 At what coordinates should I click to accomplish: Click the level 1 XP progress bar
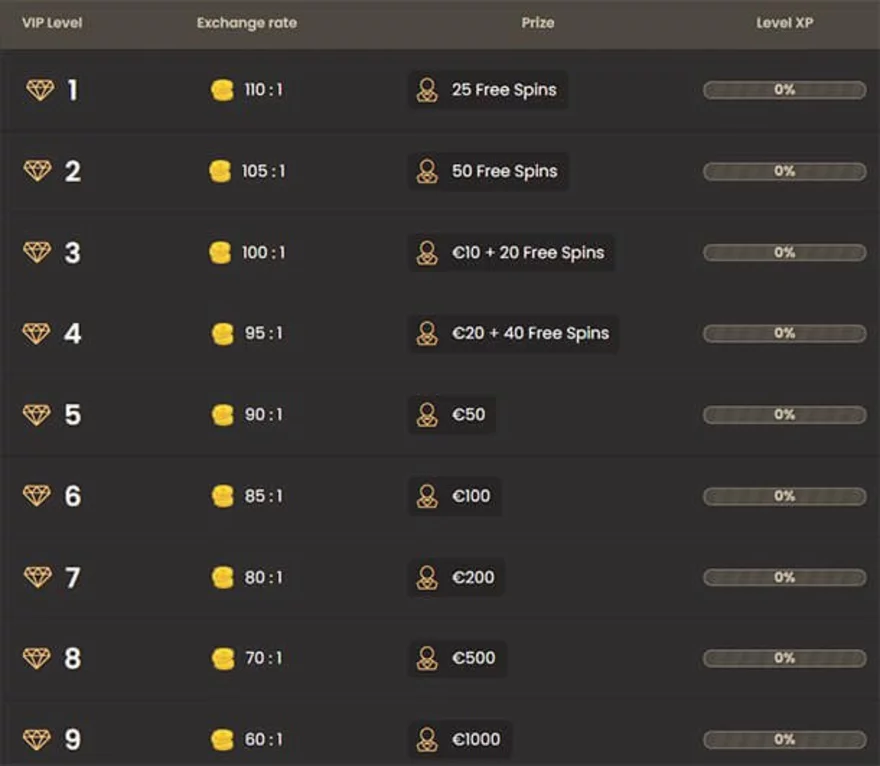pos(784,90)
